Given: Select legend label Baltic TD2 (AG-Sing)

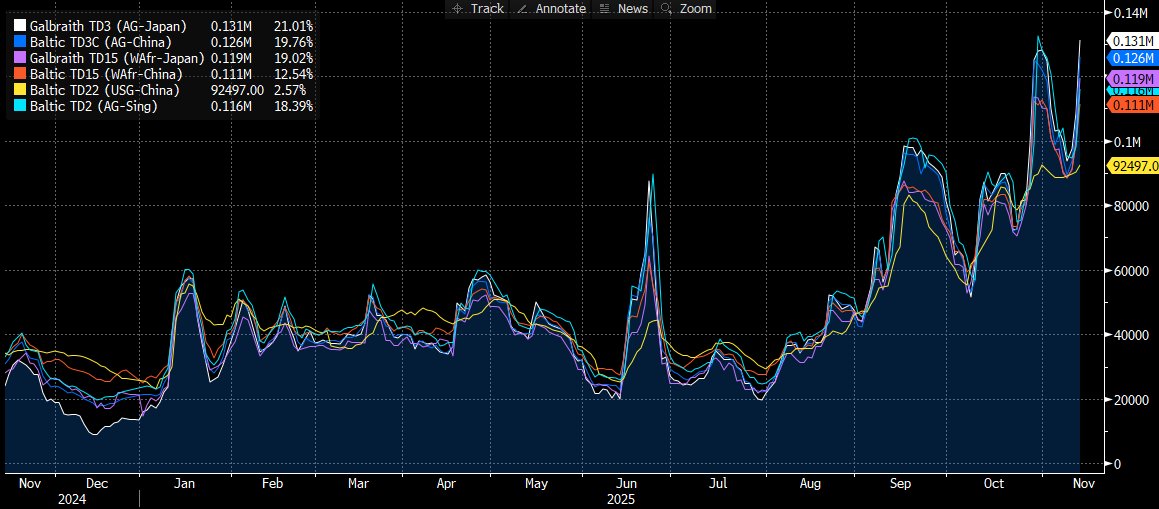Looking at the screenshot, I should click(x=94, y=106).
